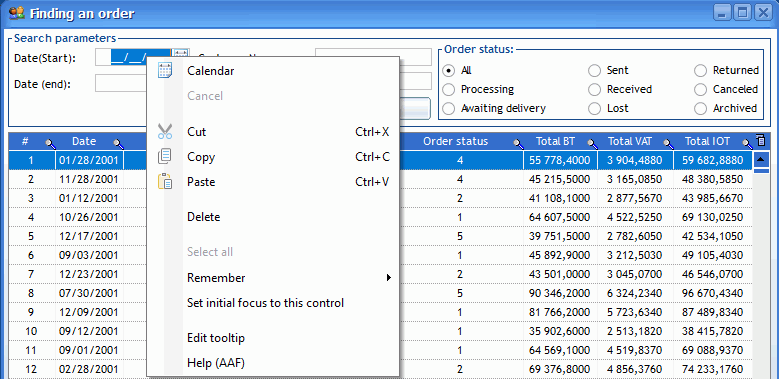Click Total BT value 90 346,2000

560,293
